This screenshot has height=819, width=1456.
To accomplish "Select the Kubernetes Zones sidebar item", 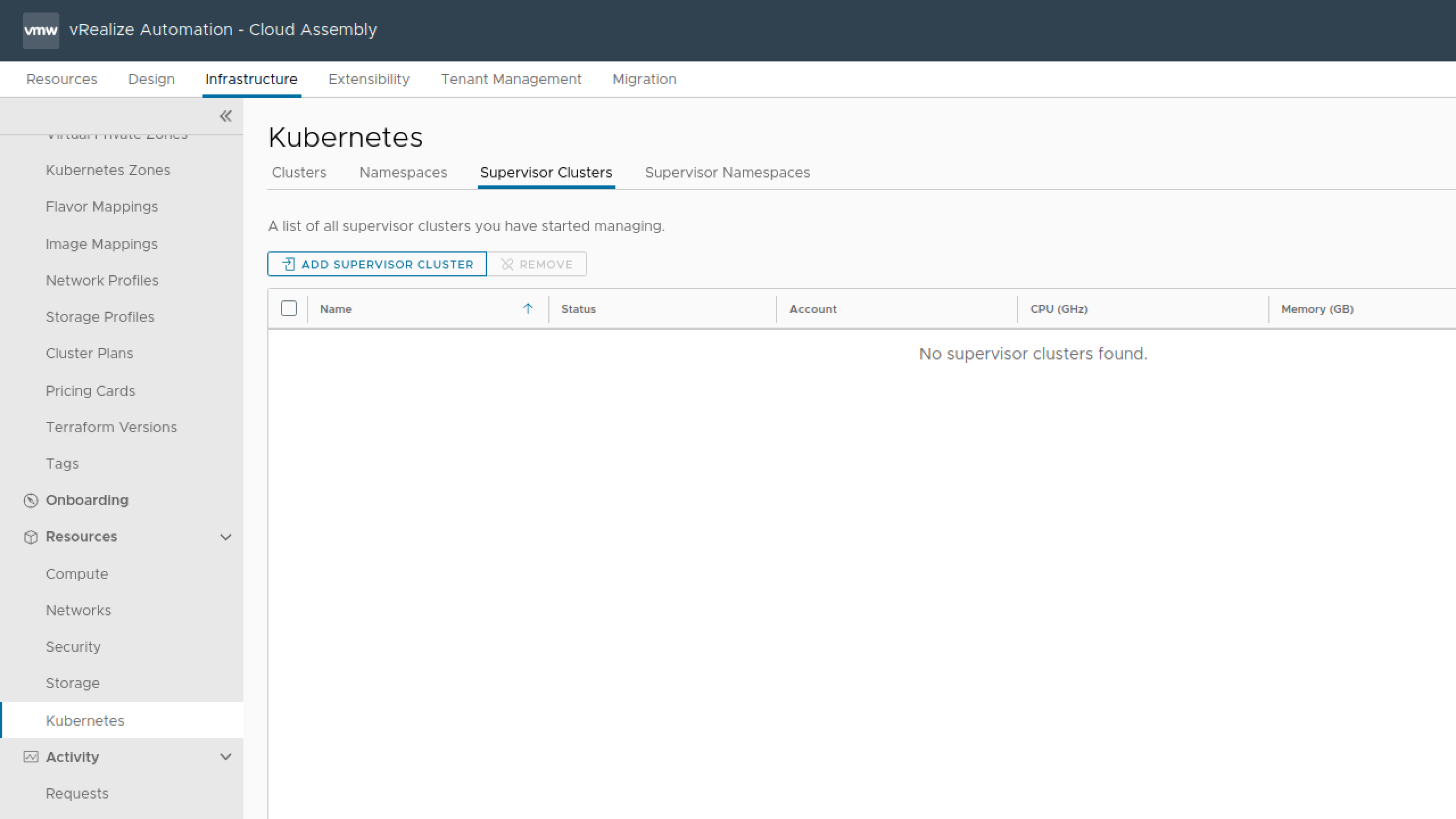I will coord(108,170).
